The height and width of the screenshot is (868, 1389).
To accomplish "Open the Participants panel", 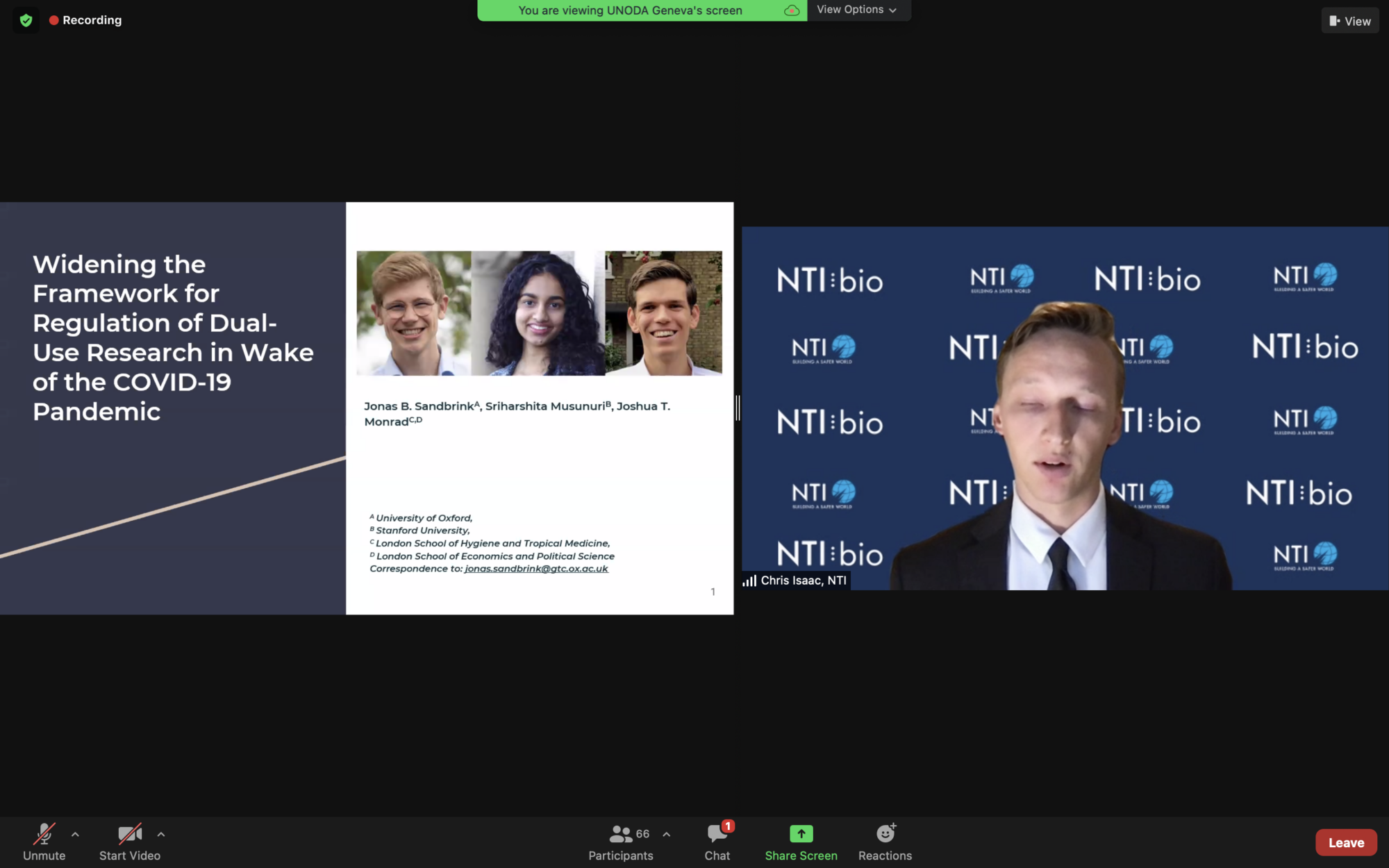I will click(x=621, y=842).
